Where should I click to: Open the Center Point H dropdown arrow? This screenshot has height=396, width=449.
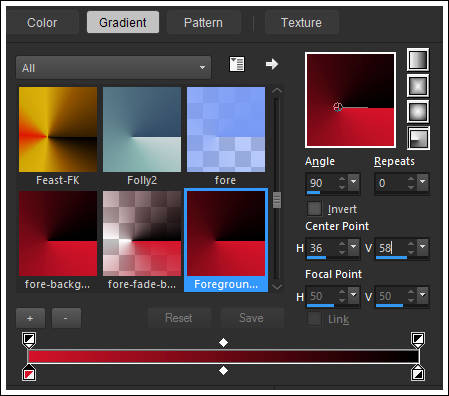point(354,247)
